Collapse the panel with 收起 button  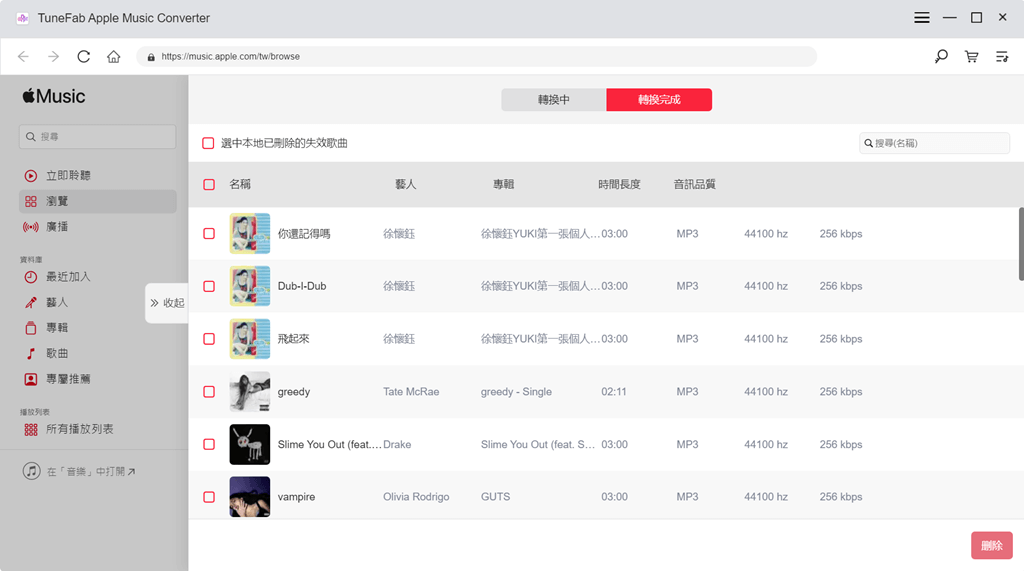click(x=167, y=303)
